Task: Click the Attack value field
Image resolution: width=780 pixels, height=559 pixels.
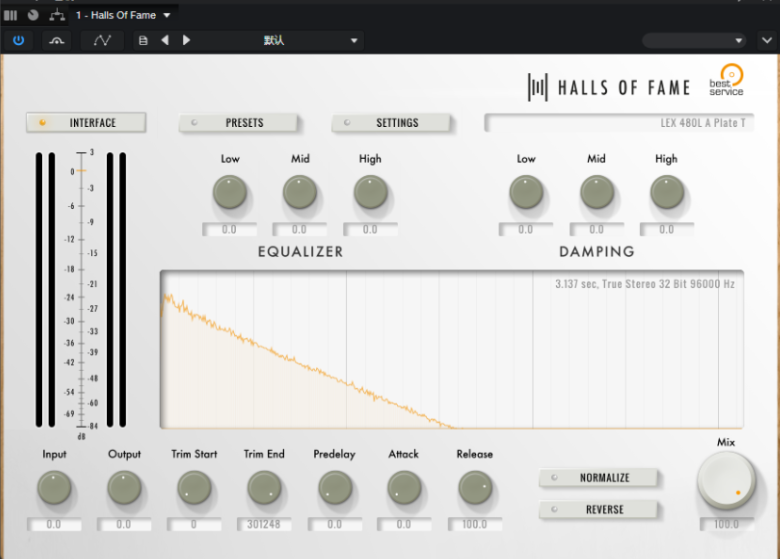Action: tap(404, 524)
